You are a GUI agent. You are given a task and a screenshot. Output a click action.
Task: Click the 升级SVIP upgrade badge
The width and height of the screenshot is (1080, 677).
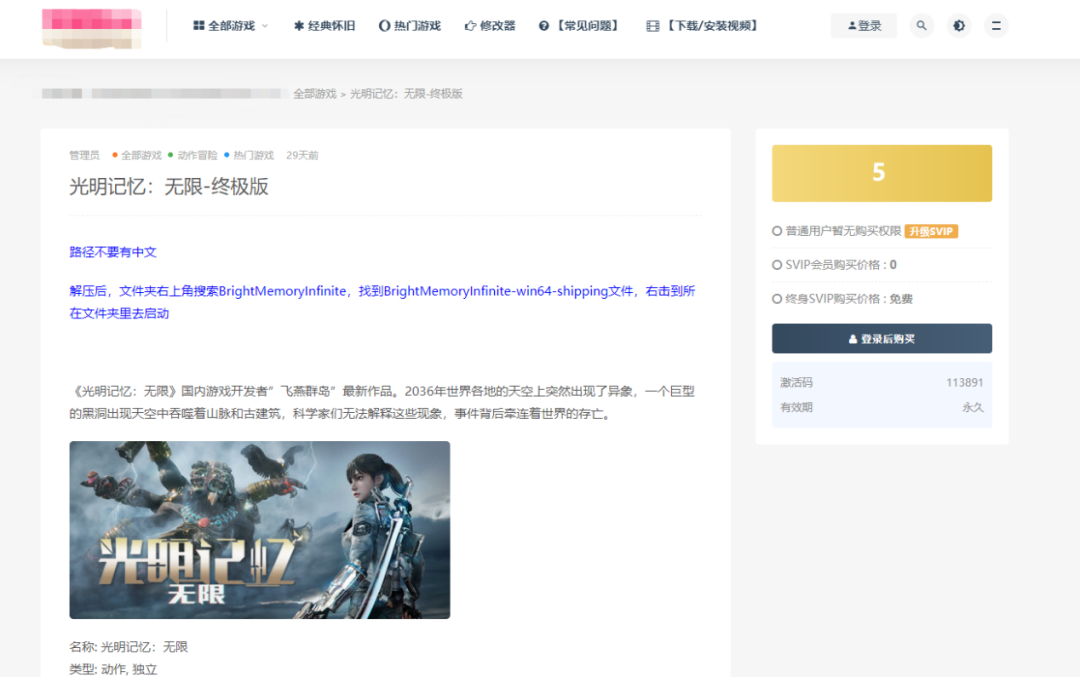(x=931, y=231)
